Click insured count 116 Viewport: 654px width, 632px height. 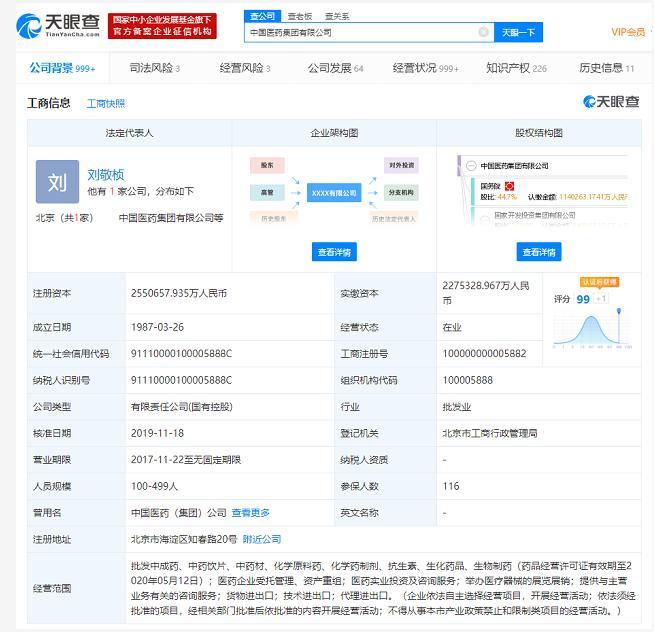pyautogui.click(x=451, y=486)
